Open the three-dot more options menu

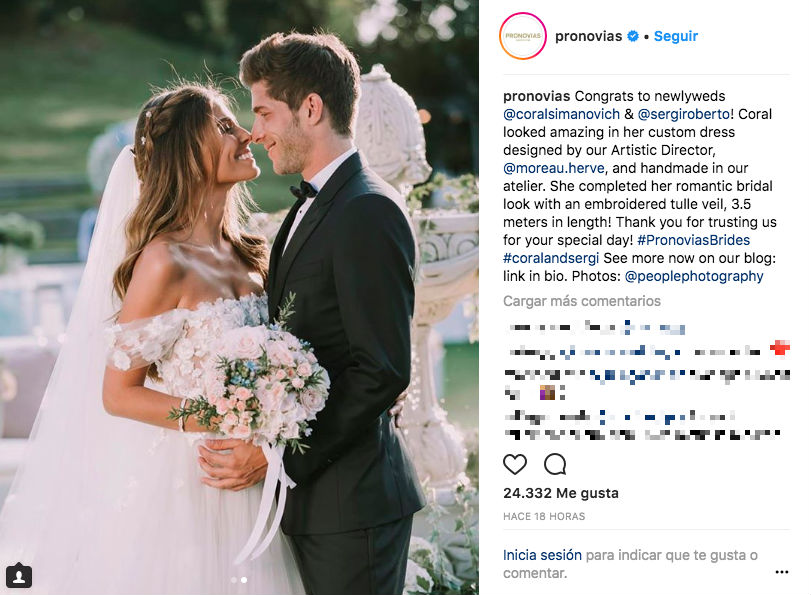(782, 572)
